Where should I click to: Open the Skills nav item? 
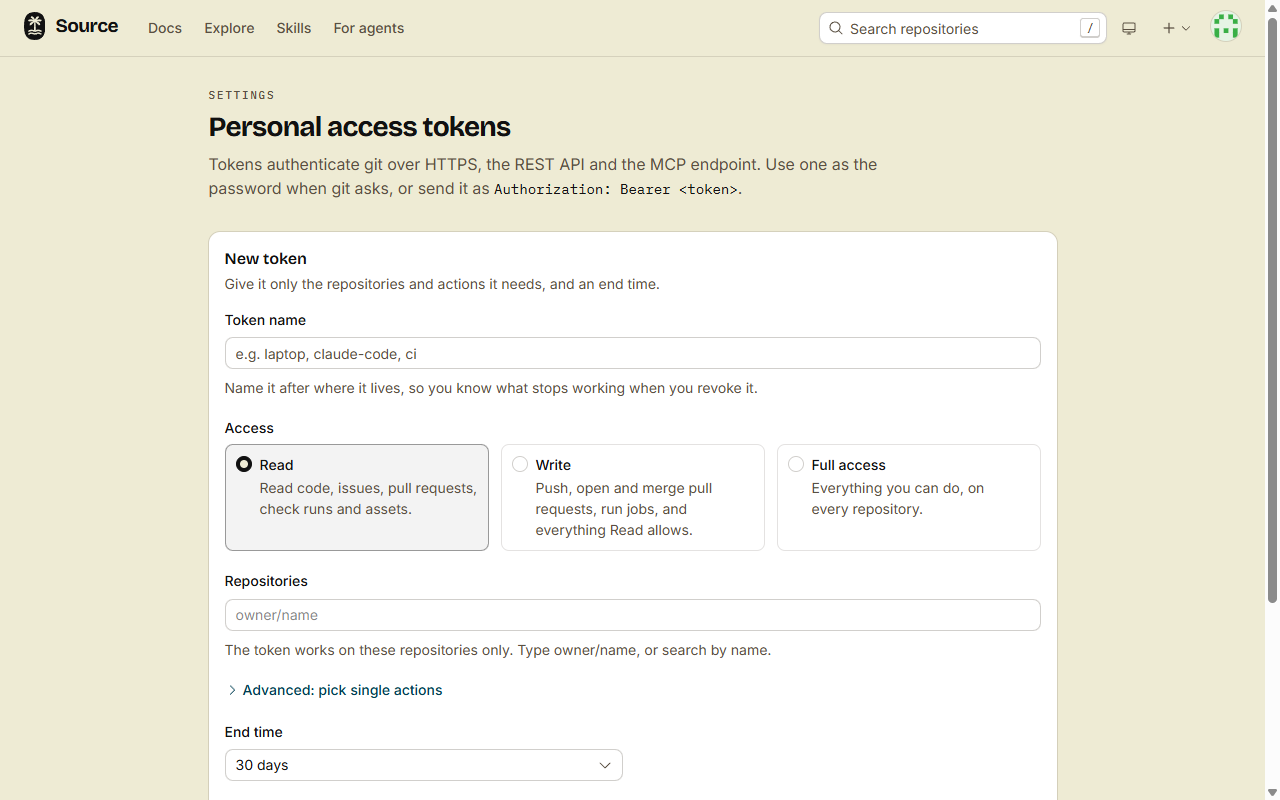(x=294, y=28)
